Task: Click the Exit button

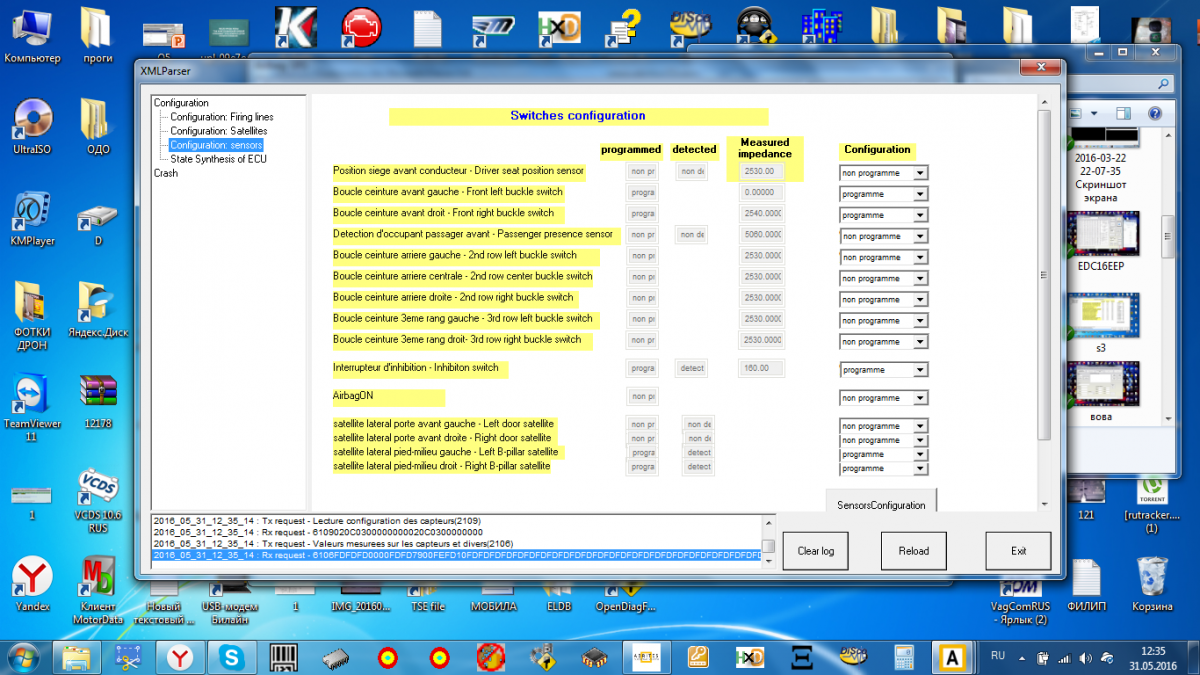Action: tap(1018, 551)
